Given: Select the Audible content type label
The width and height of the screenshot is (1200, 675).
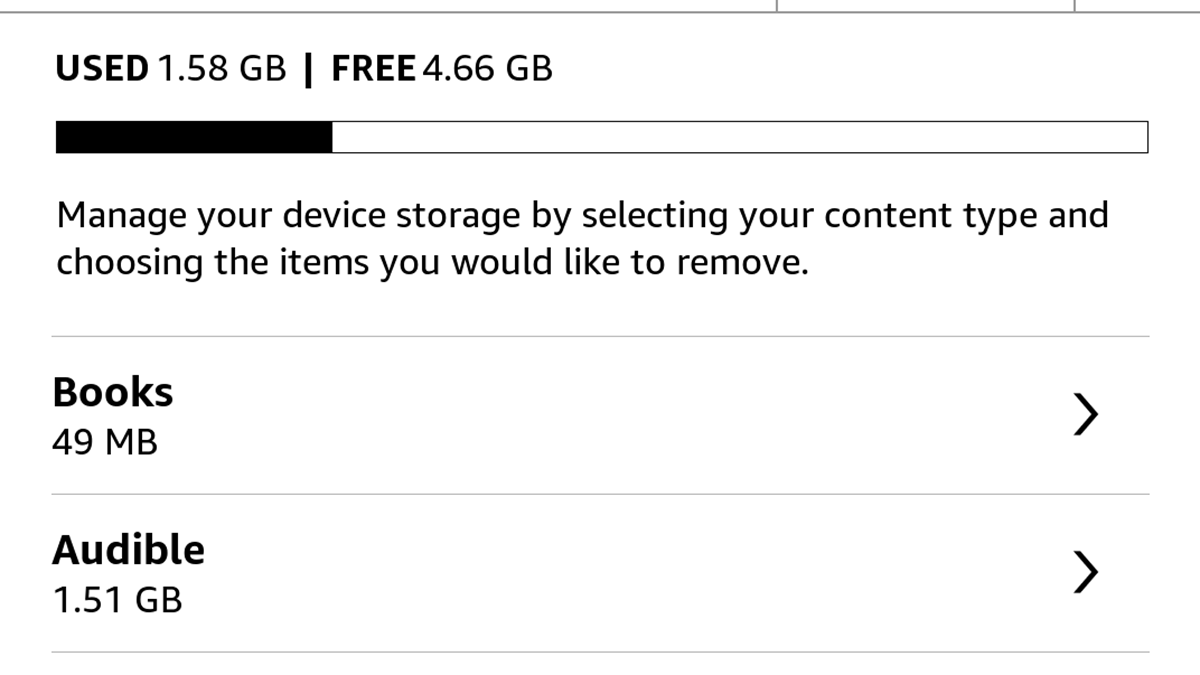Looking at the screenshot, I should click(129, 550).
